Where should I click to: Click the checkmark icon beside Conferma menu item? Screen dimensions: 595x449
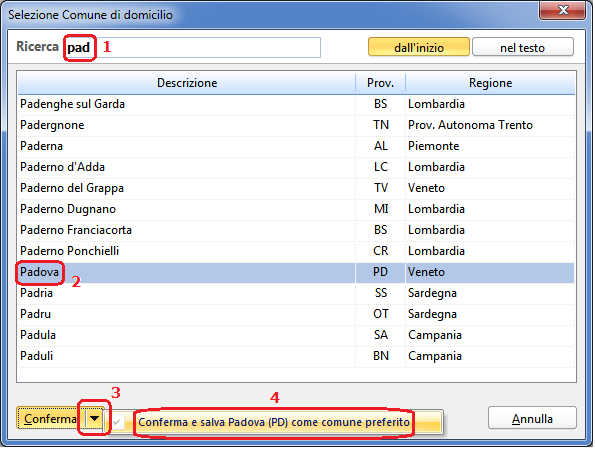[x=118, y=422]
